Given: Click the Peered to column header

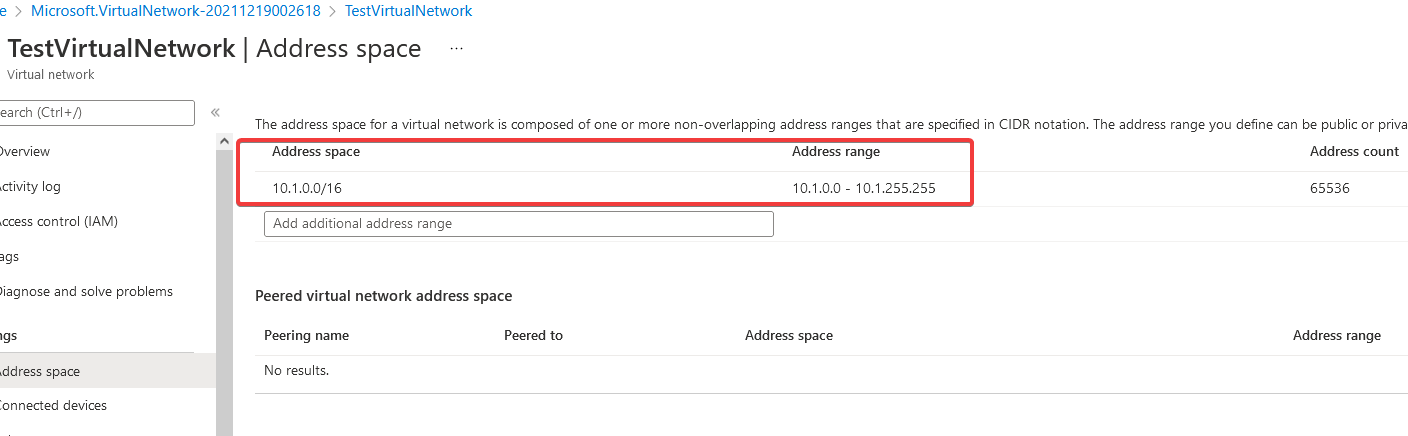Looking at the screenshot, I should click(533, 336).
